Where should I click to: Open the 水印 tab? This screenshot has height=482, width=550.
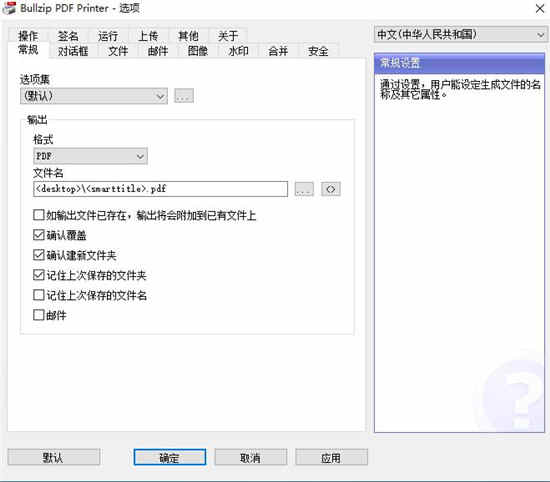pos(238,51)
